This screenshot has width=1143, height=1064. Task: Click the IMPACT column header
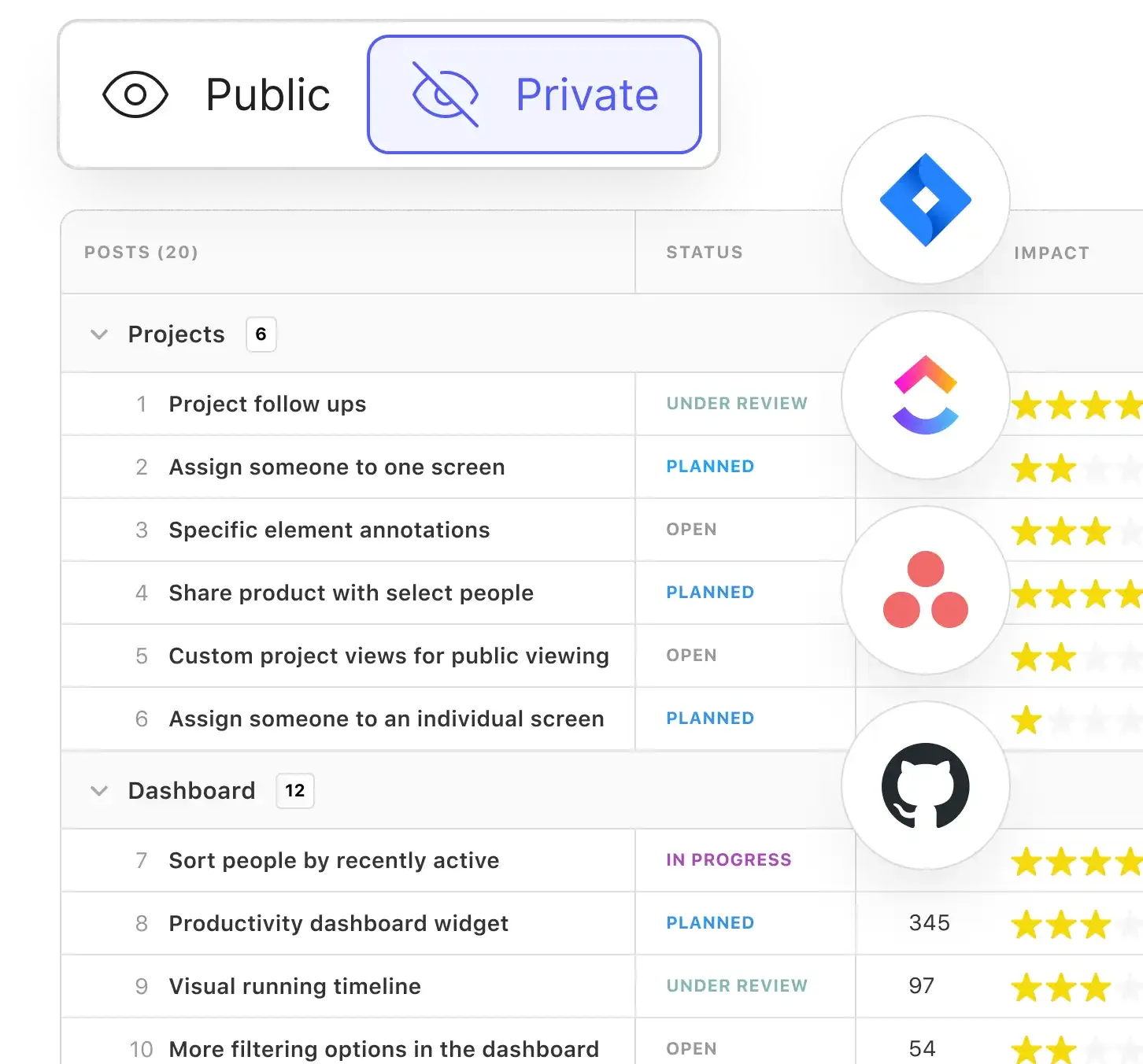coord(1052,253)
